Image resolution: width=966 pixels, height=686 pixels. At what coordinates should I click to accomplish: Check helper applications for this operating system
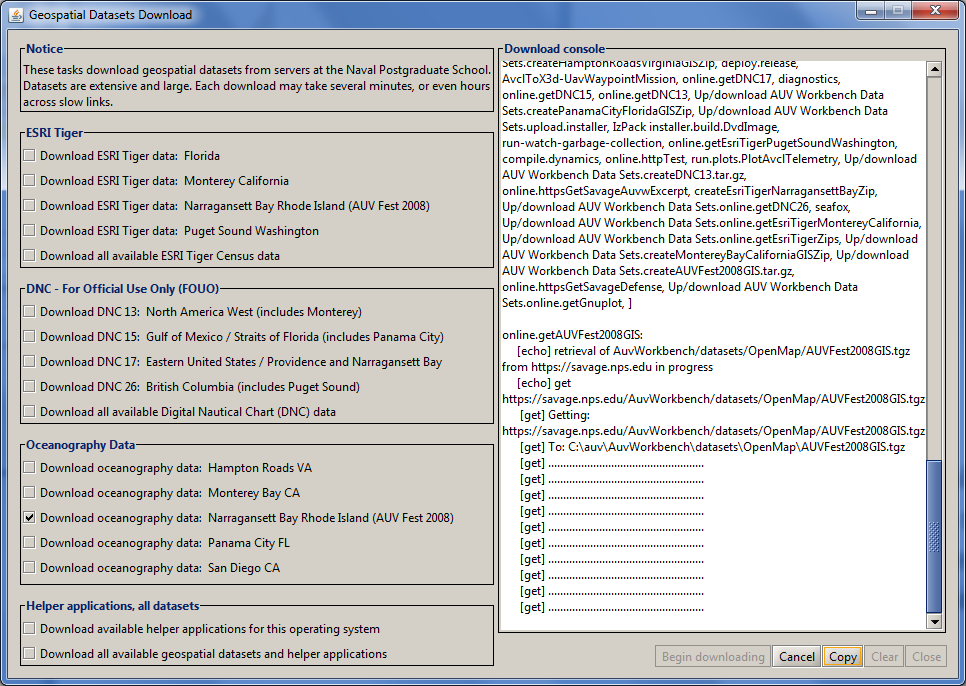coord(30,629)
